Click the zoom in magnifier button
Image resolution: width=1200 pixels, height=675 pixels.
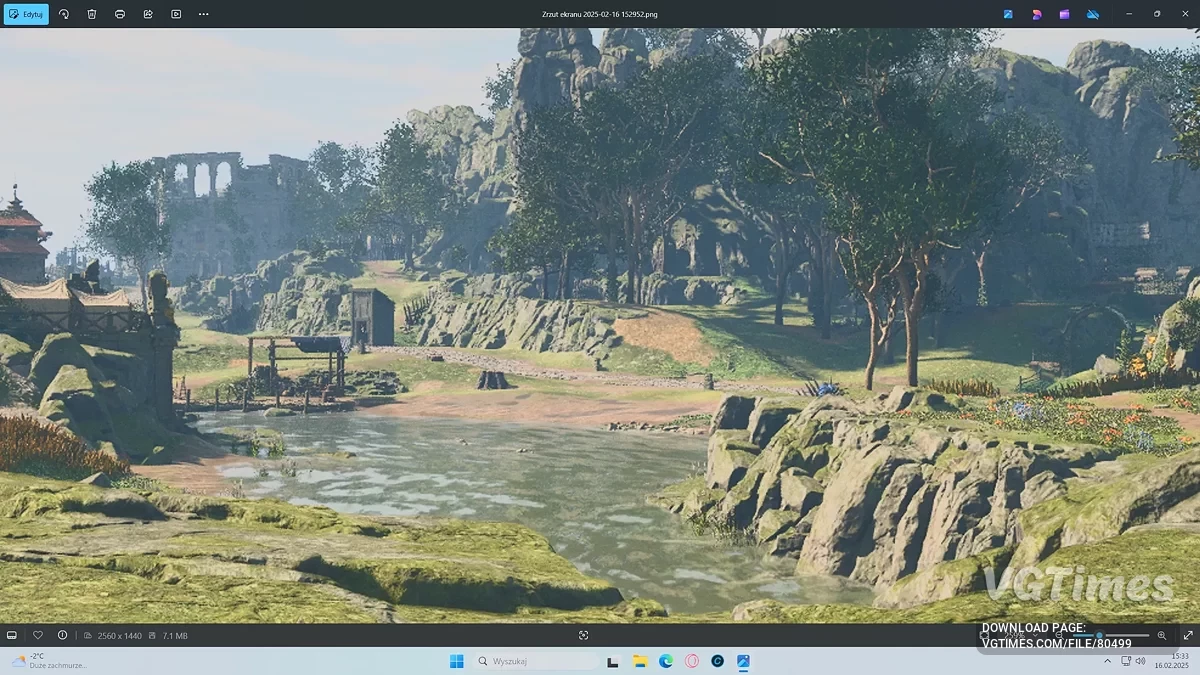[x=1162, y=635]
